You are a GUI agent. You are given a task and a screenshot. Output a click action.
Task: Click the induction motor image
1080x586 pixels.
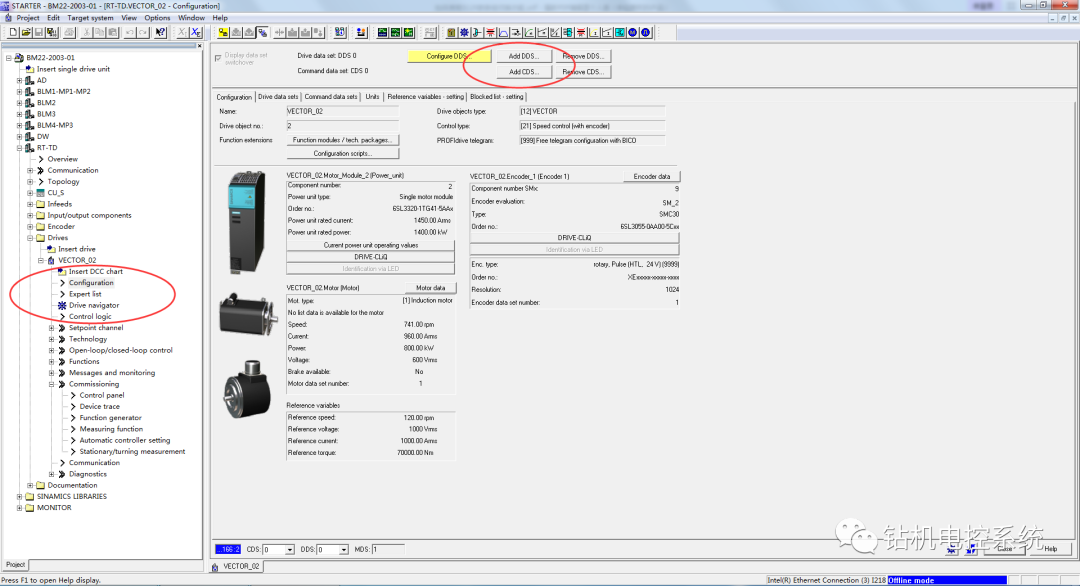pos(248,315)
